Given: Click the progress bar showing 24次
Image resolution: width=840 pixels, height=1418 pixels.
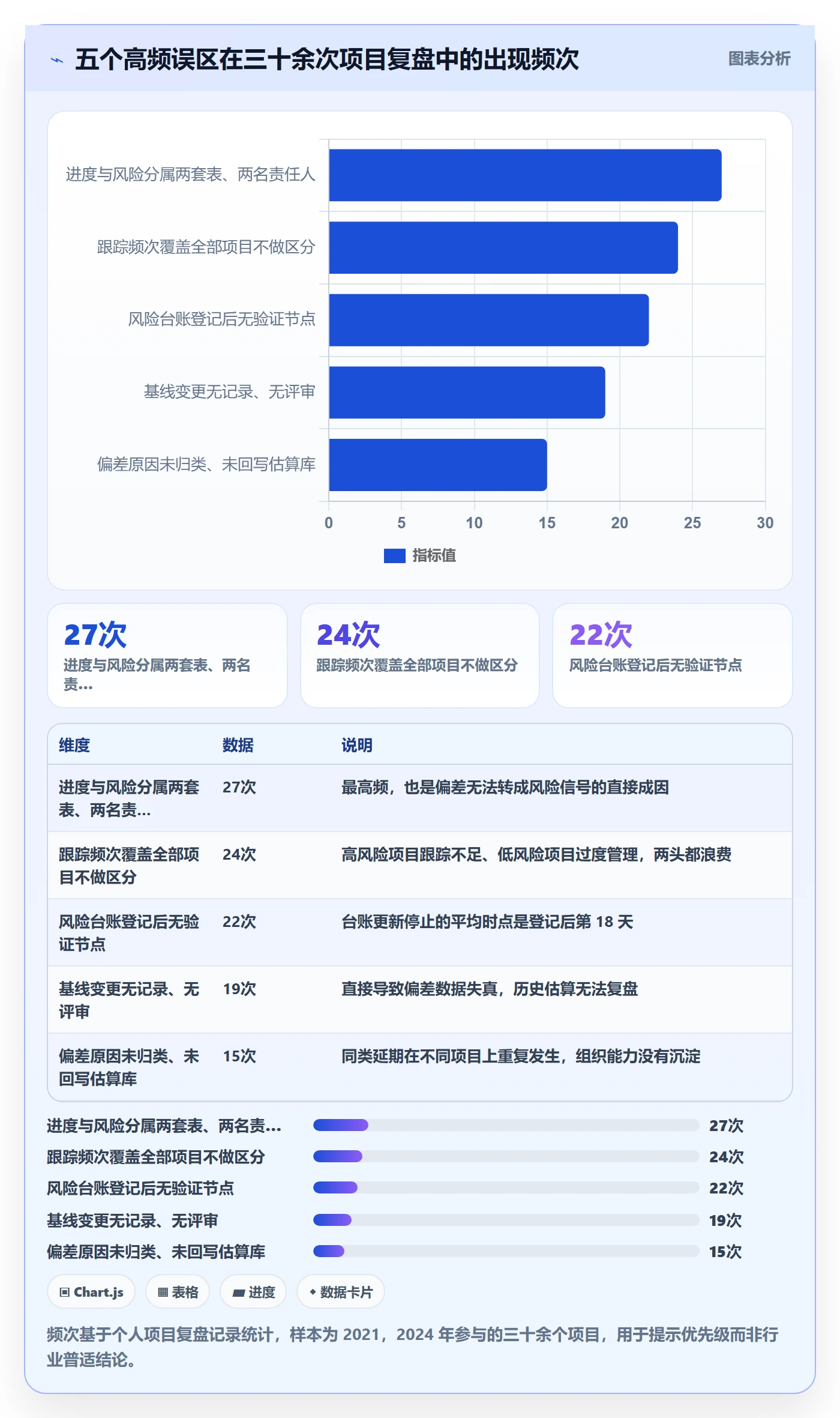Looking at the screenshot, I should 506,1156.
